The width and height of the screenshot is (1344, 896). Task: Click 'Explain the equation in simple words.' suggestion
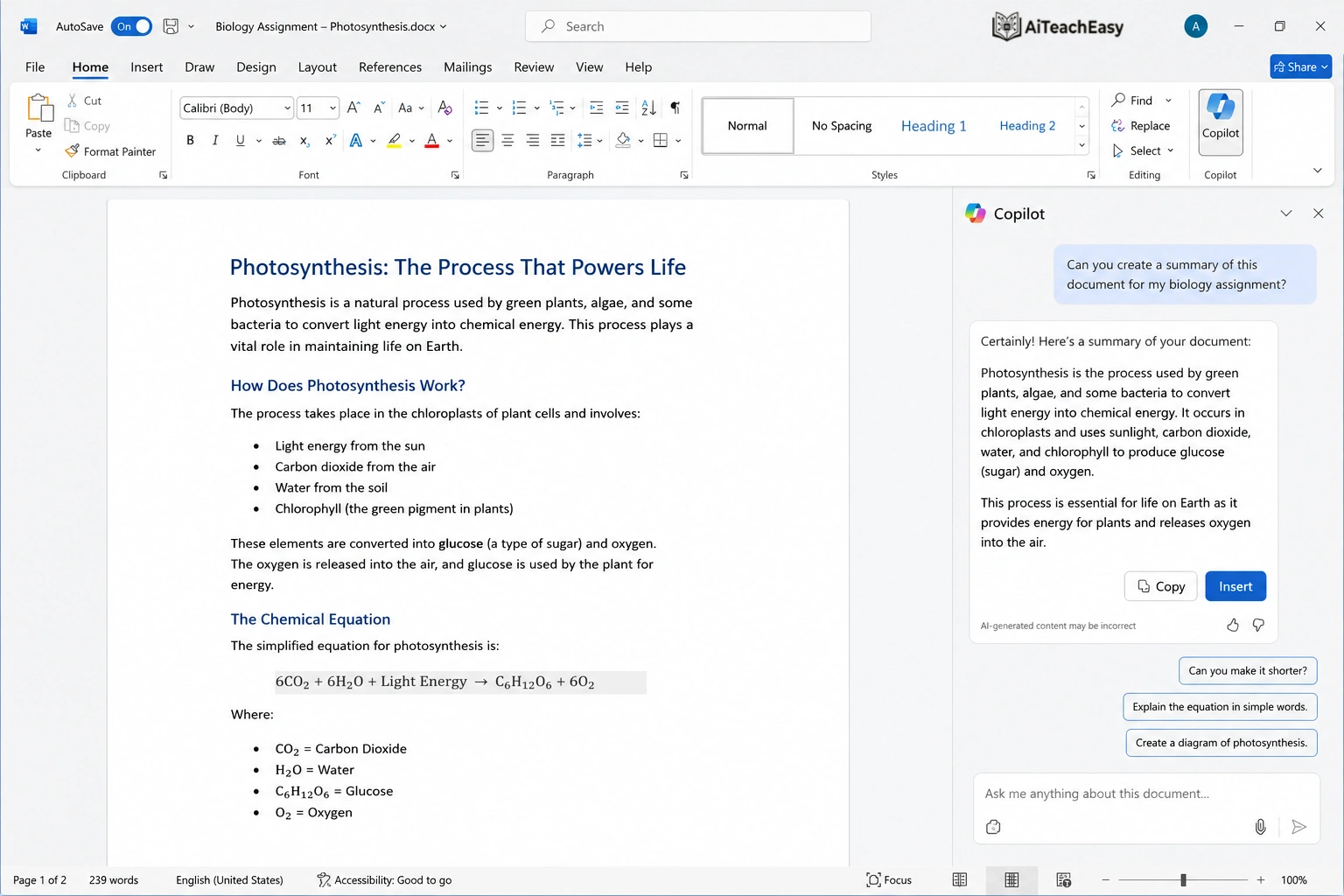[1220, 707]
